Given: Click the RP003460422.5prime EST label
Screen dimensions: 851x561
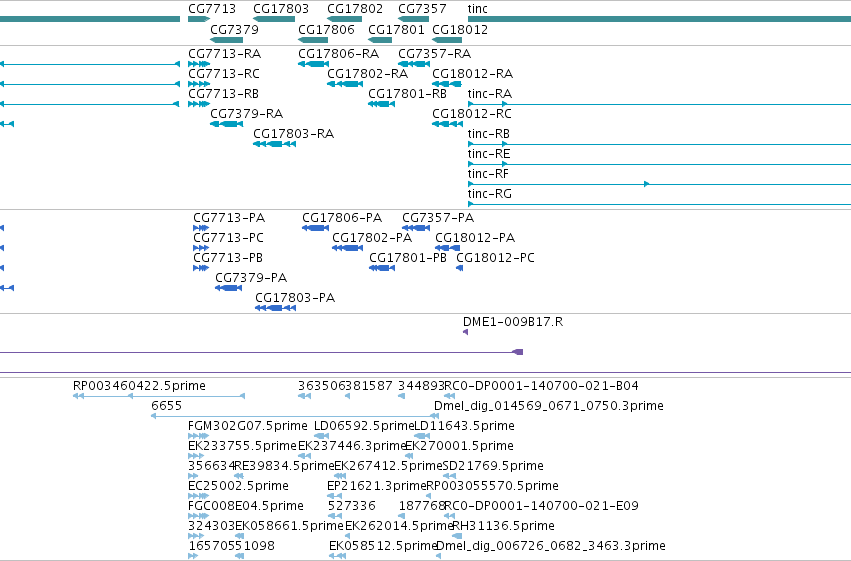Looking at the screenshot, I should [x=139, y=386].
